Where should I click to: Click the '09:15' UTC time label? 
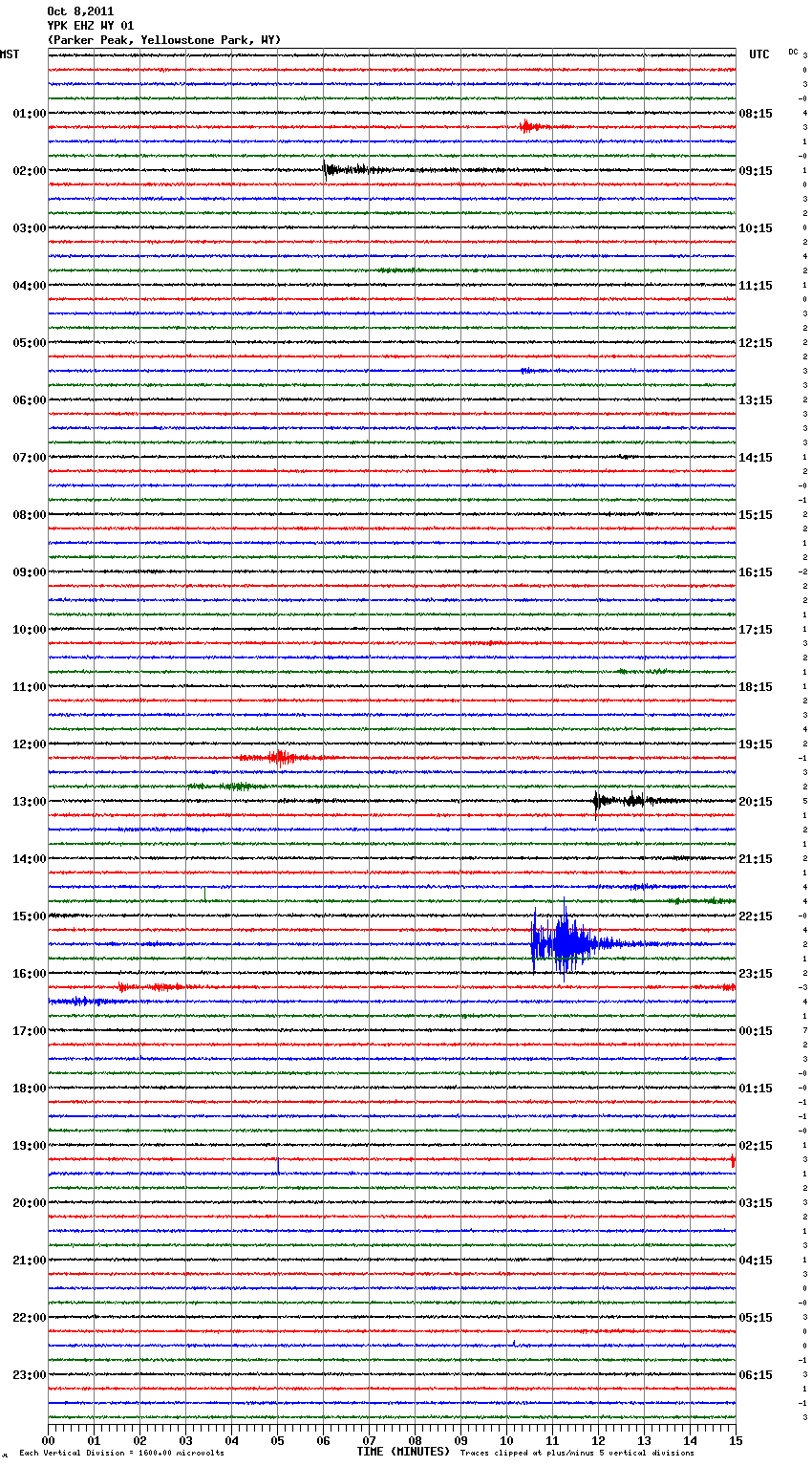[756, 171]
